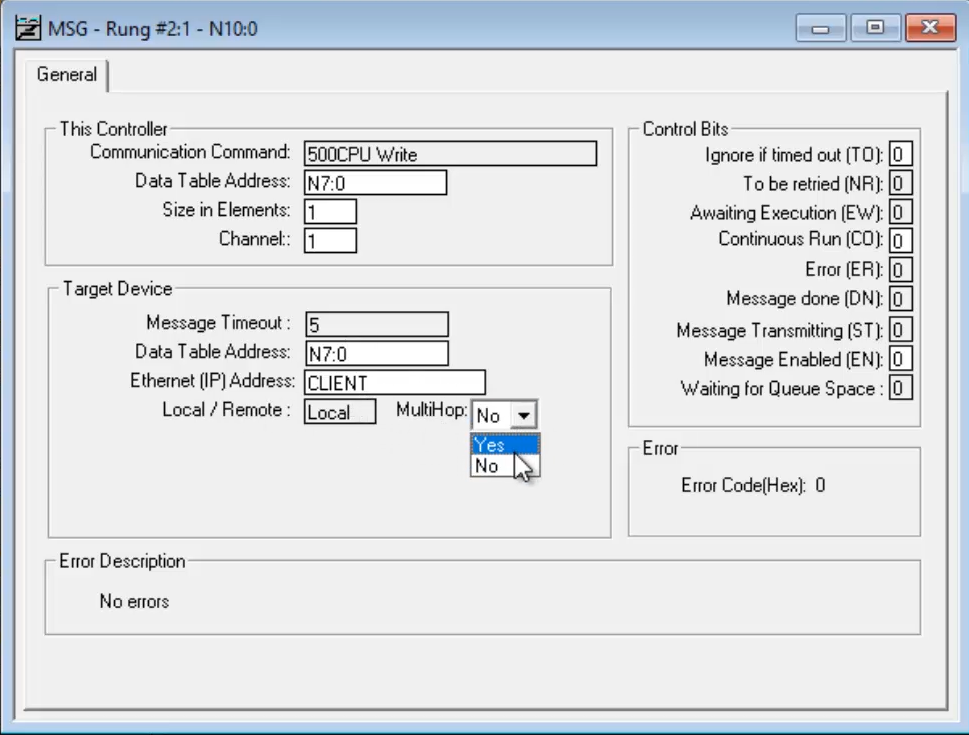Toggle Message done (DN) bit
The width and height of the screenshot is (969, 735).
900,299
